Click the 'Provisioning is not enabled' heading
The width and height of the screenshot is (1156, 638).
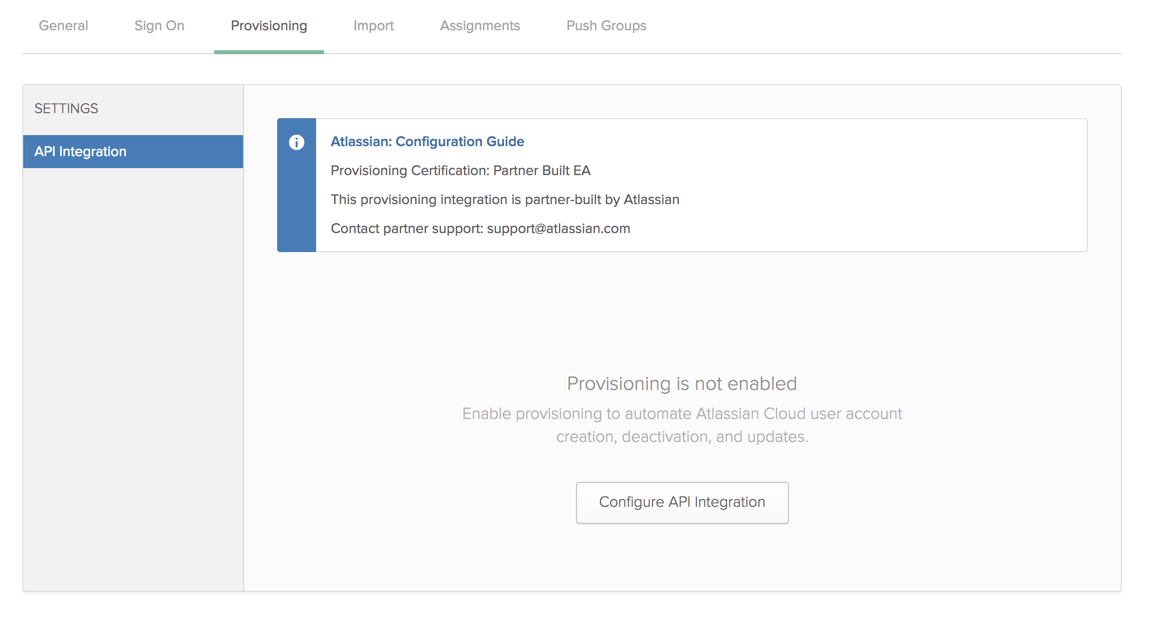coord(682,384)
